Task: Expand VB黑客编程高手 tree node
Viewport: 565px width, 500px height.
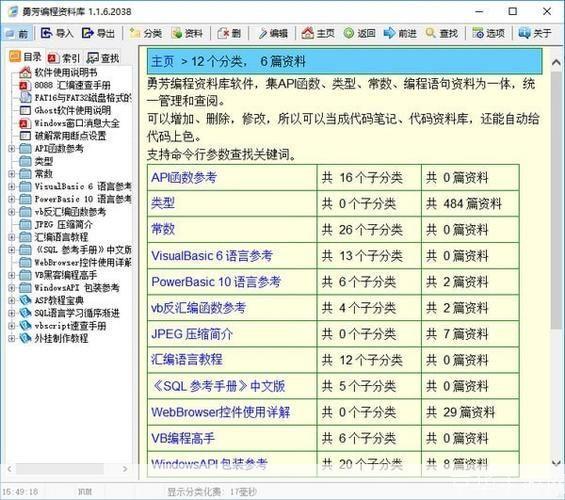Action: [12, 275]
